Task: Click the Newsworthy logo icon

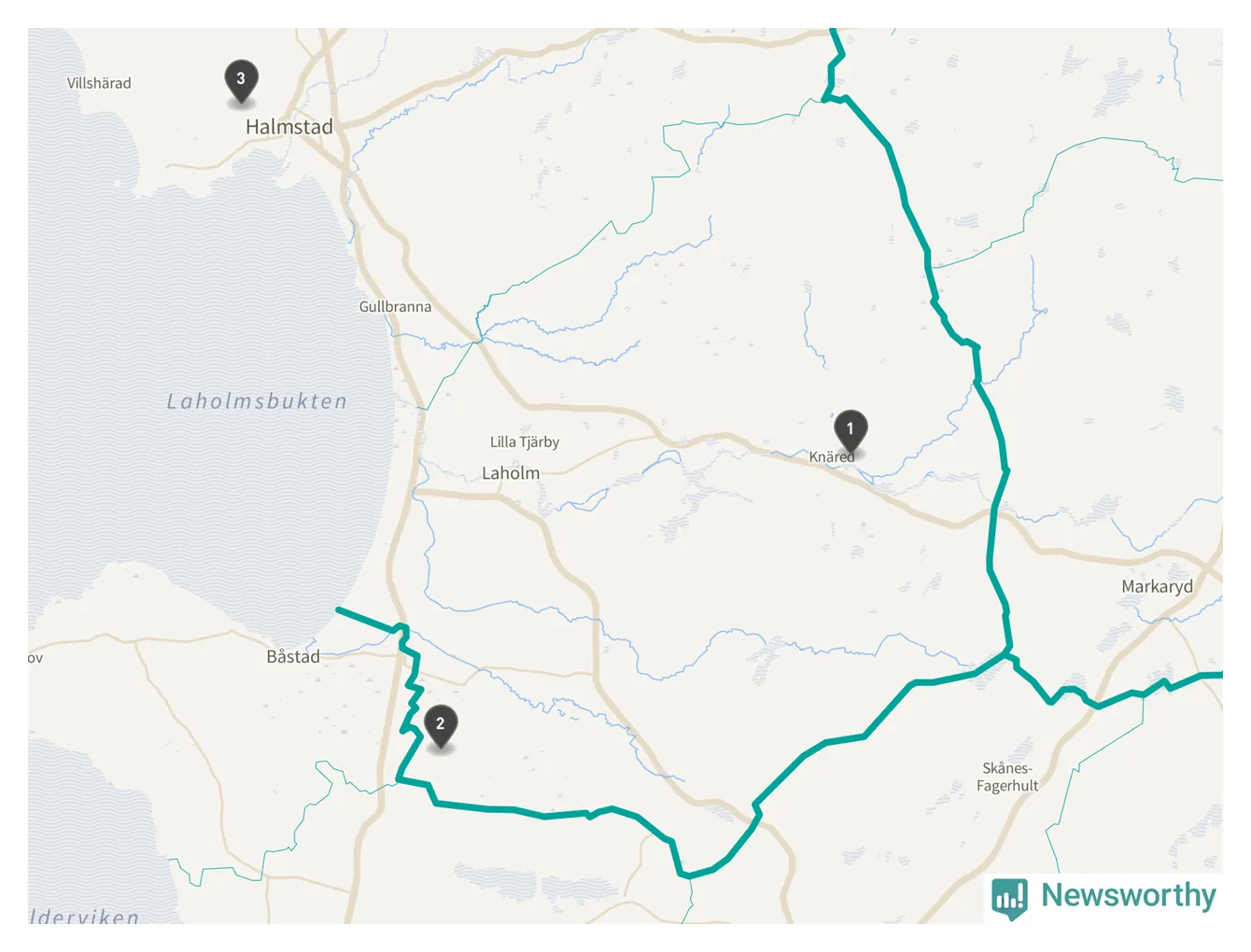Action: tap(1009, 899)
